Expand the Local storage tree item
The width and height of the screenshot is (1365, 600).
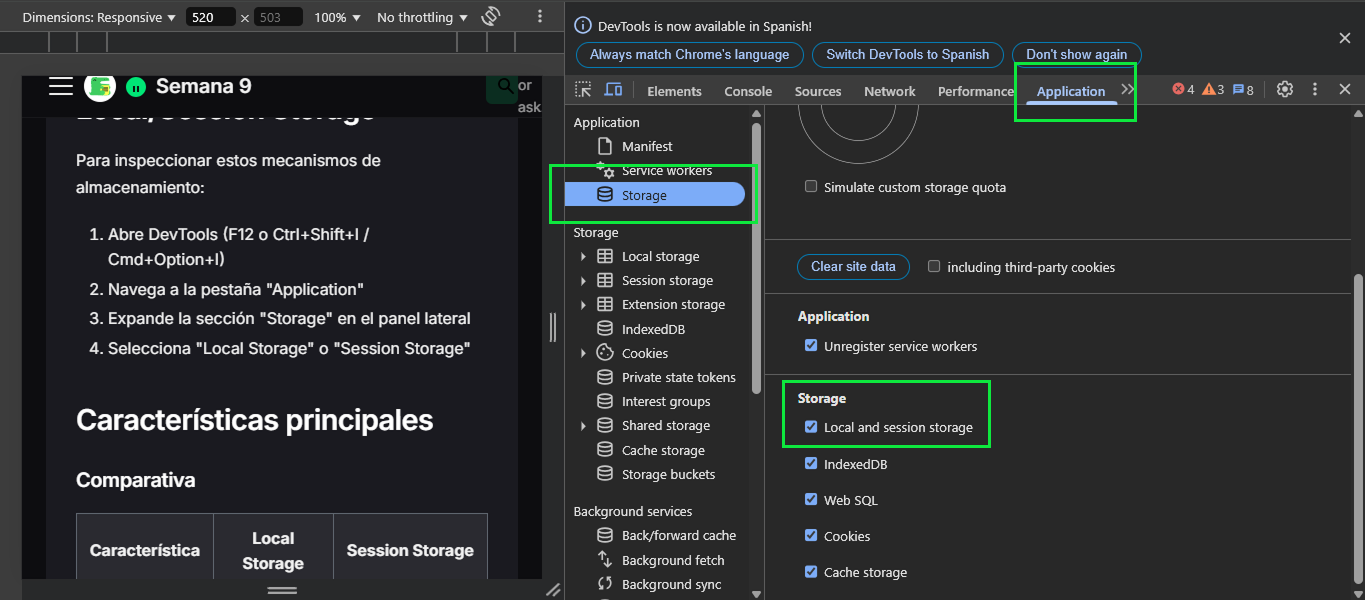tap(583, 257)
